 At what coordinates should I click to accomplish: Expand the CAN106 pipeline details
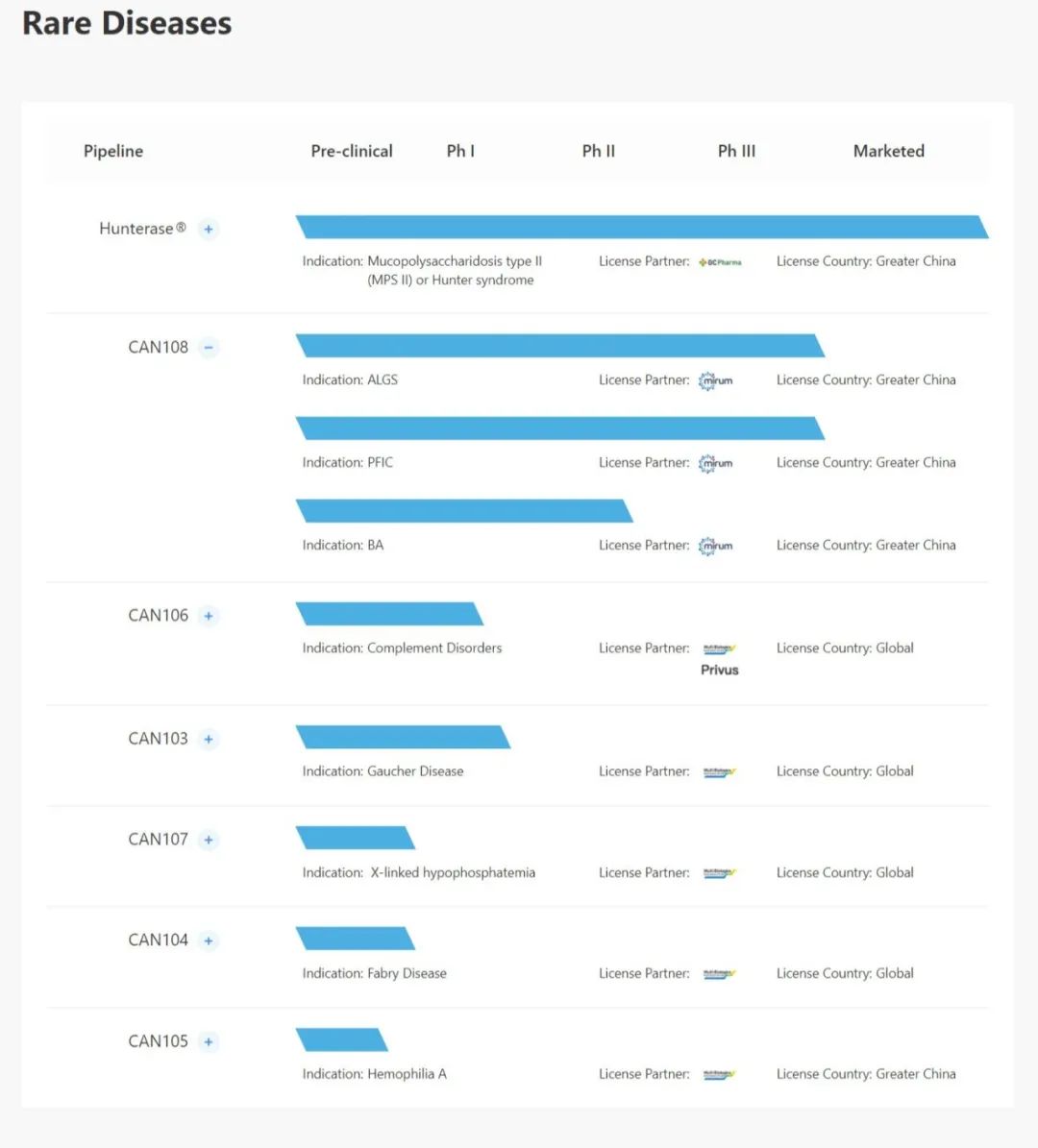point(209,616)
